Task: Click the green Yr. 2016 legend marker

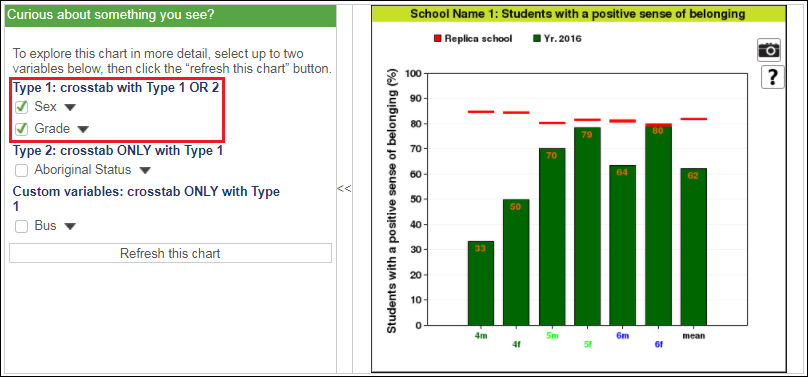Action: coord(536,39)
